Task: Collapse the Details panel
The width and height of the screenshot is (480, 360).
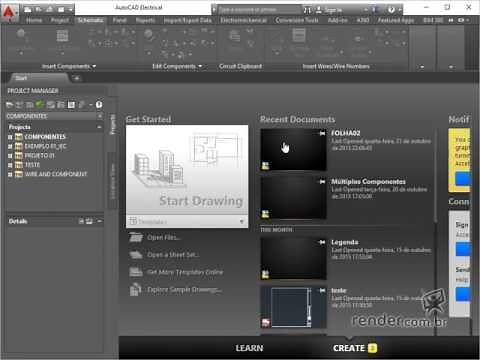Action: click(100, 221)
